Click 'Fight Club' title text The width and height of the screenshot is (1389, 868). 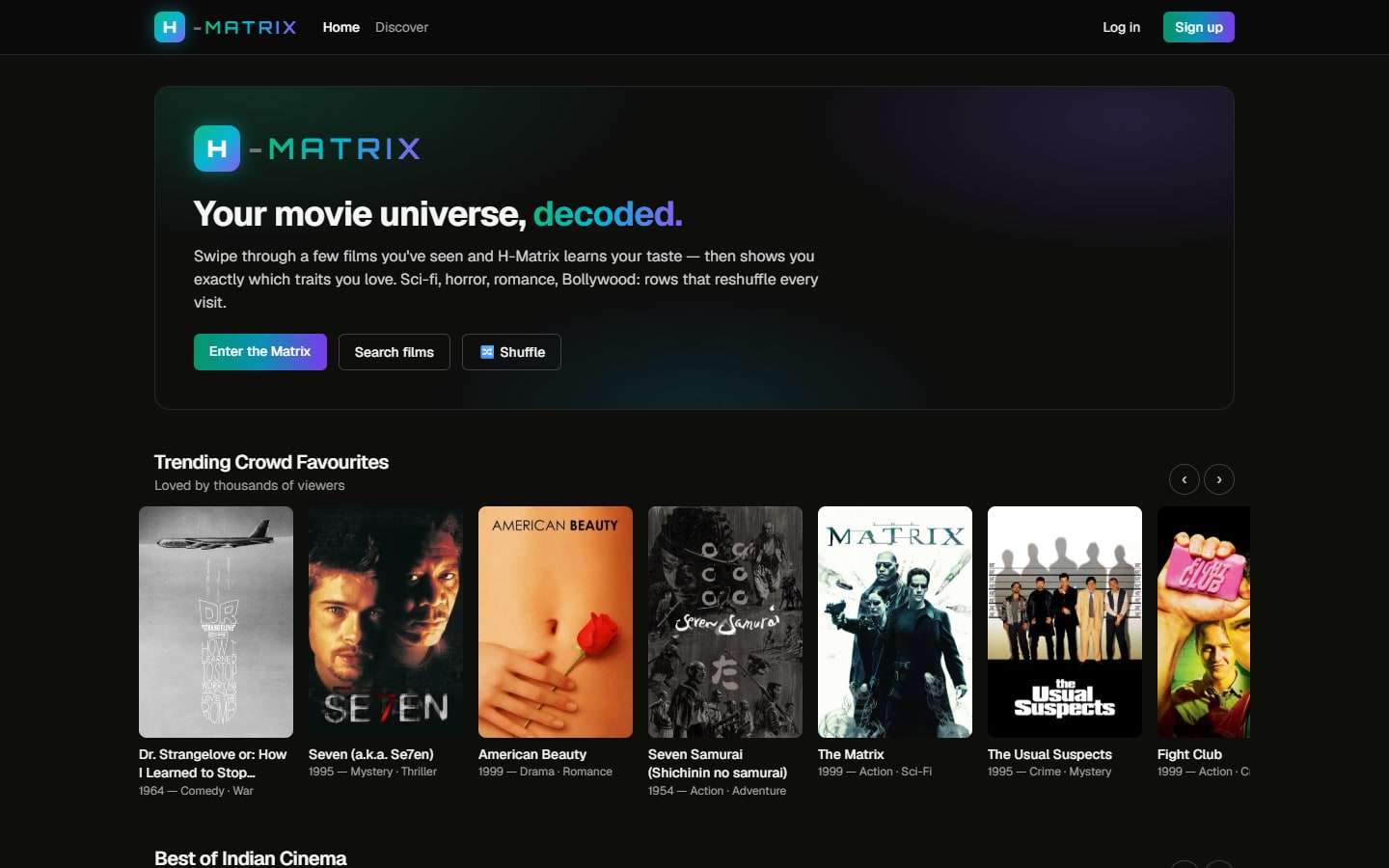(1189, 754)
